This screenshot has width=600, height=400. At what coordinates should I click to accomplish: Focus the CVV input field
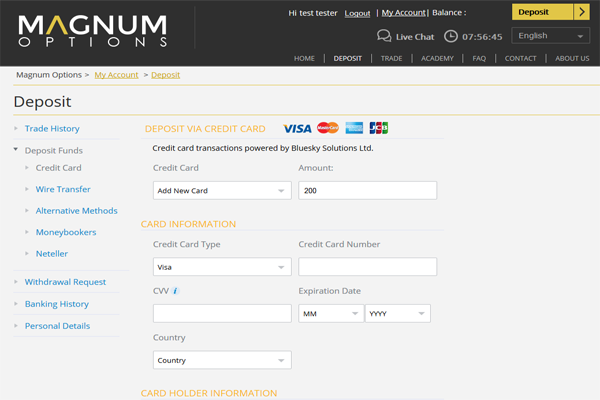click(x=222, y=313)
